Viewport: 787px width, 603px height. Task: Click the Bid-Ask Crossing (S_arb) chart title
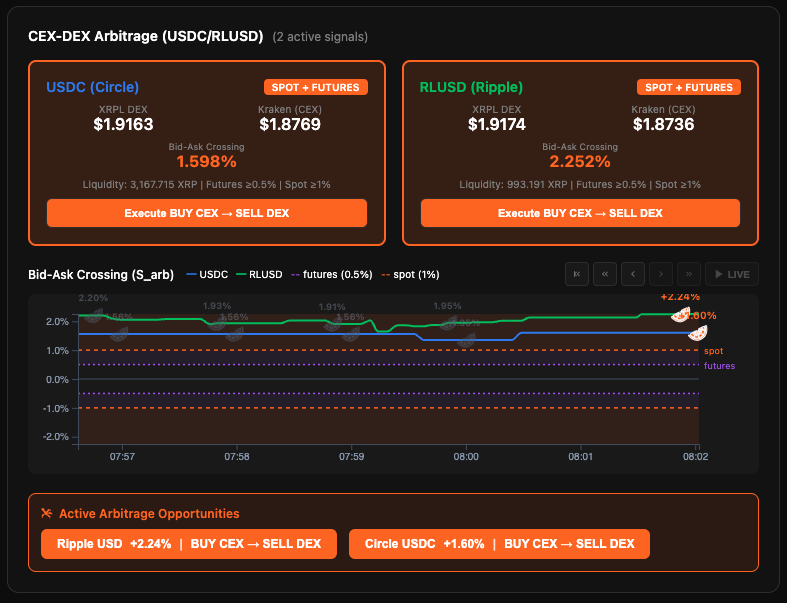tap(101, 275)
